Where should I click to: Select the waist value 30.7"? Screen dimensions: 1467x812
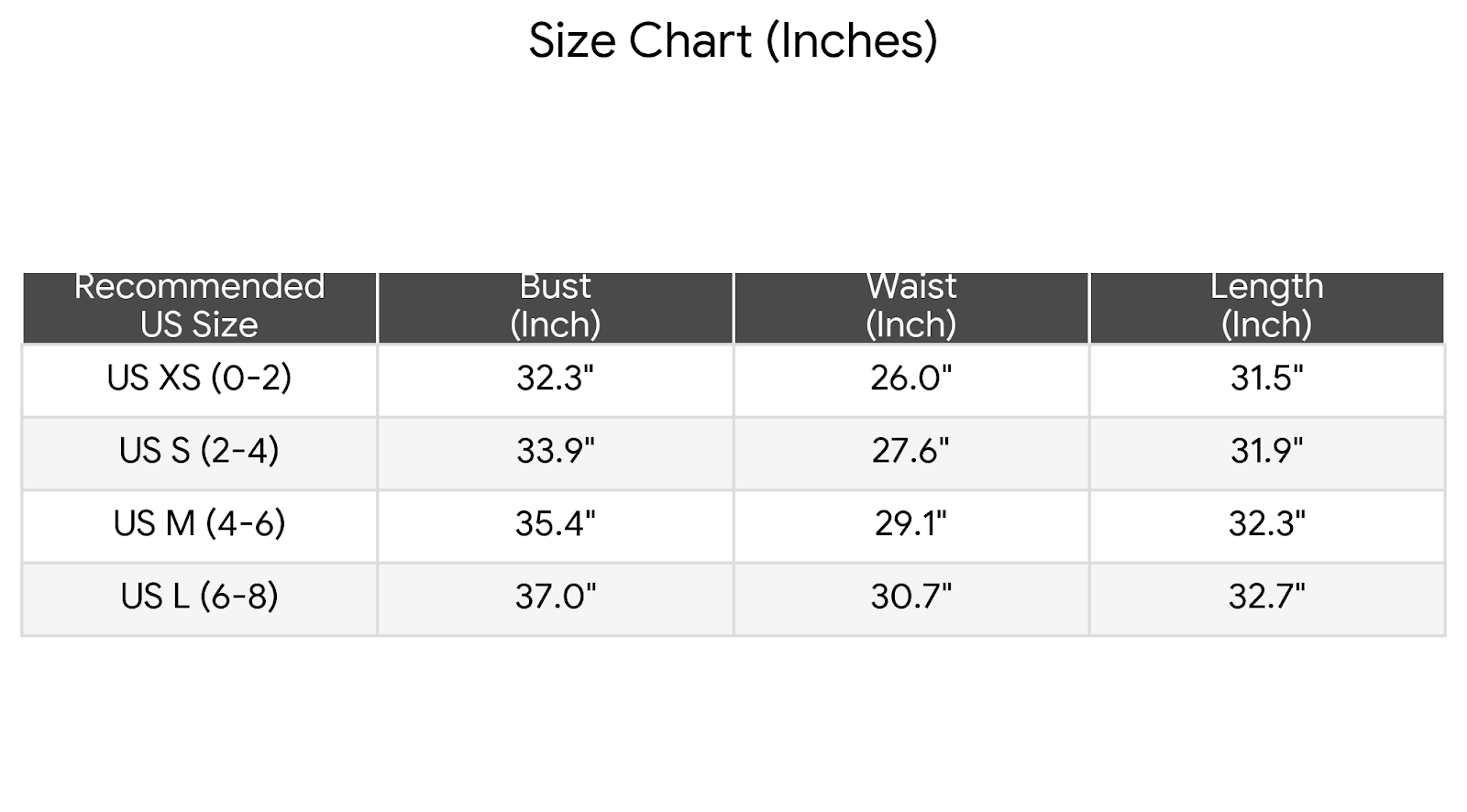[x=910, y=597]
